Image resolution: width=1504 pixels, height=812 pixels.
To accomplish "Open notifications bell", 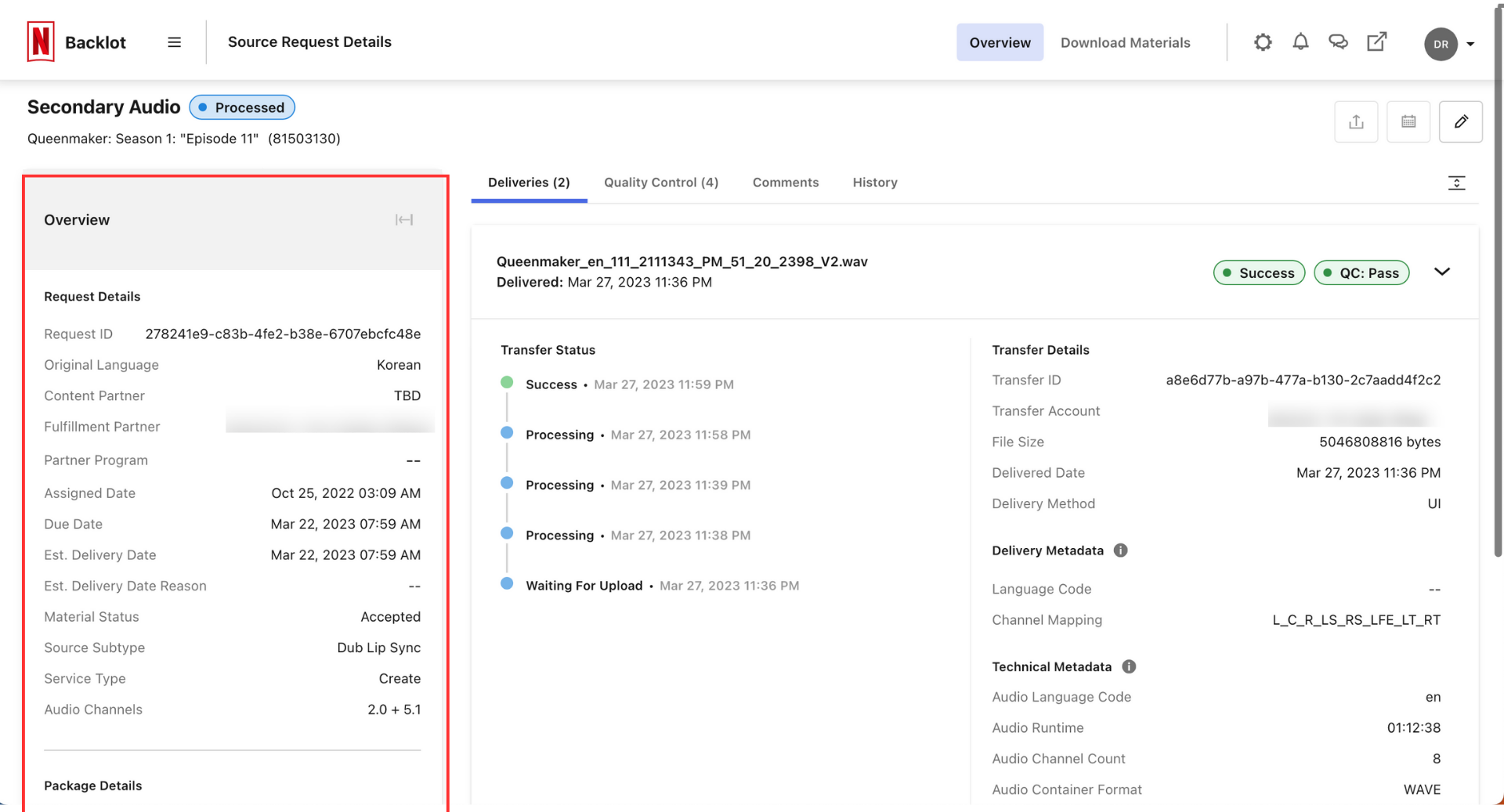I will tap(1300, 42).
